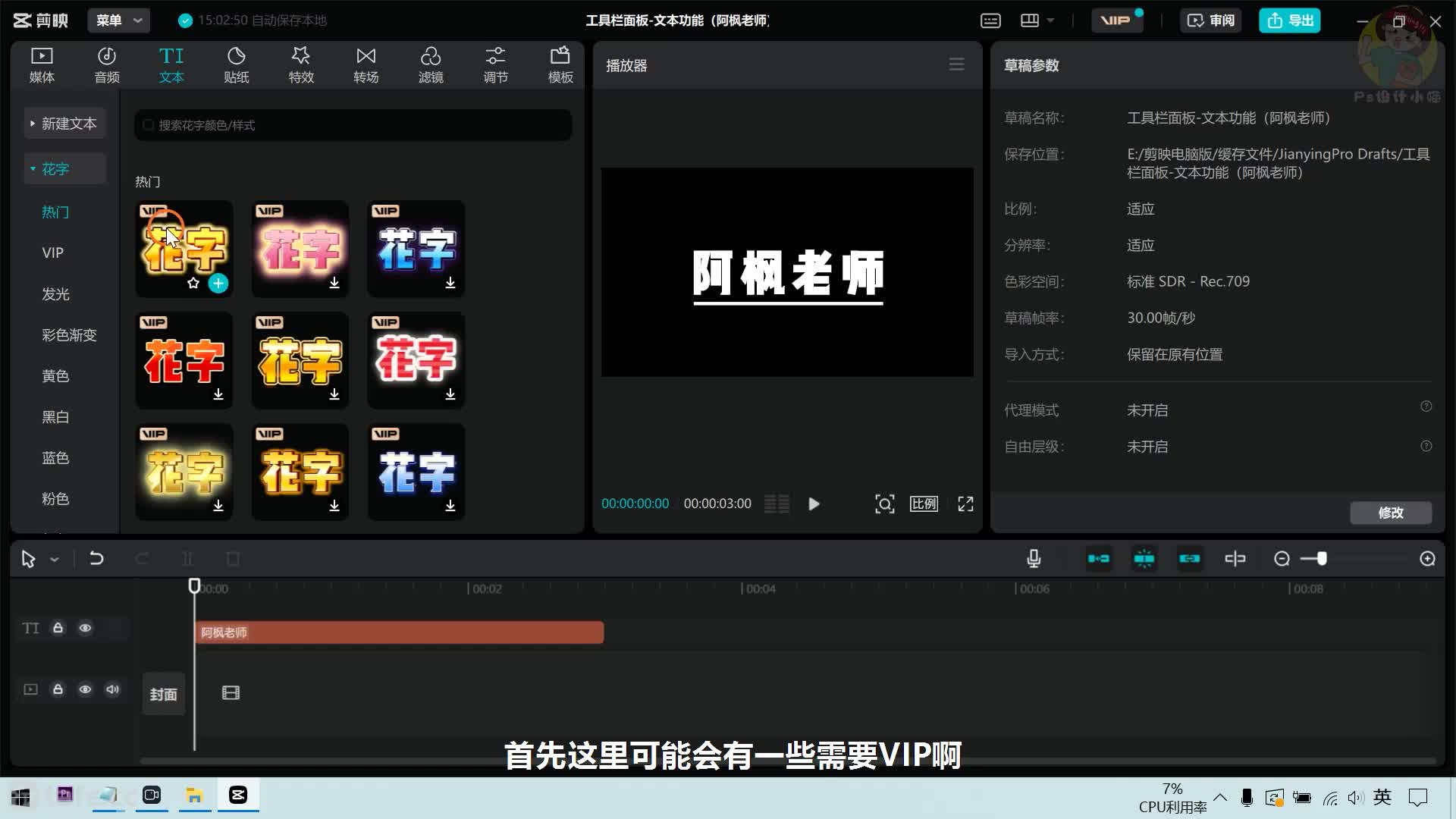Select the 彩色渐变 gradient category
Image resolution: width=1456 pixels, height=819 pixels.
[69, 334]
